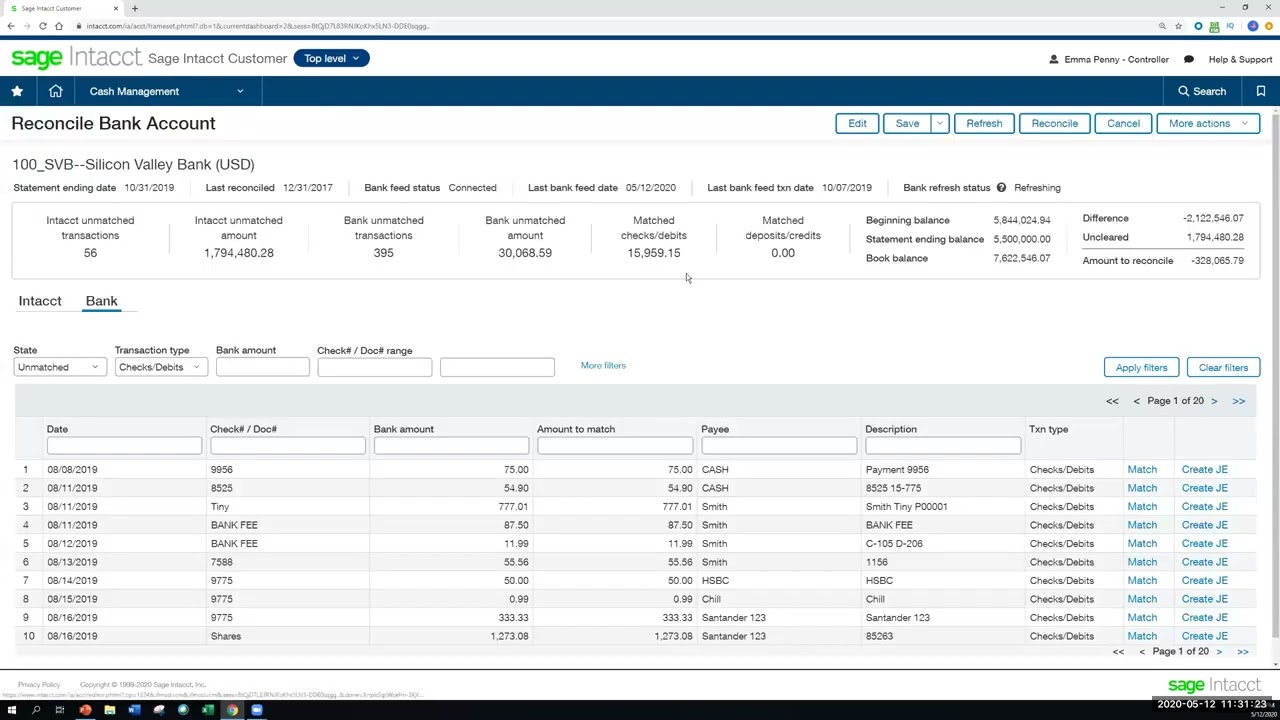This screenshot has height=720, width=1280.
Task: Match the HSBC 50.00 transaction
Action: point(1142,580)
